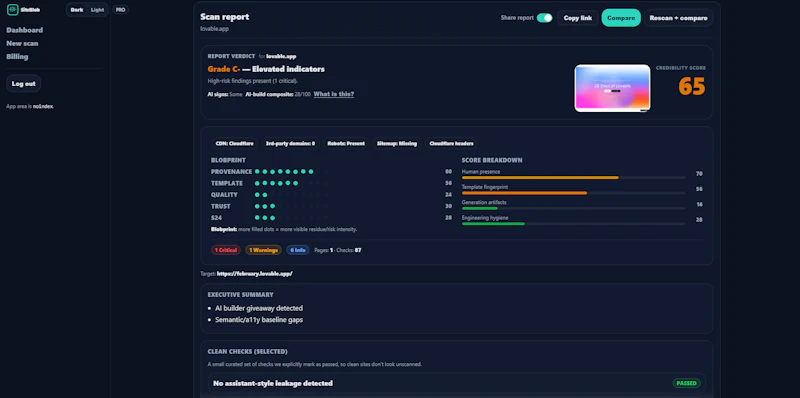Click the PRO badge

pos(120,10)
